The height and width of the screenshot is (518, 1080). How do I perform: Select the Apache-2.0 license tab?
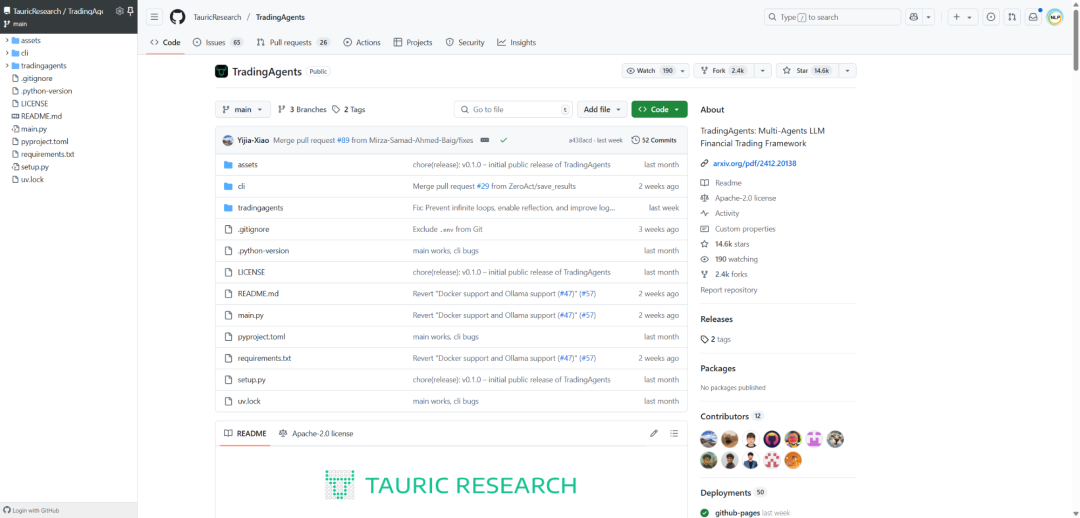click(x=316, y=434)
